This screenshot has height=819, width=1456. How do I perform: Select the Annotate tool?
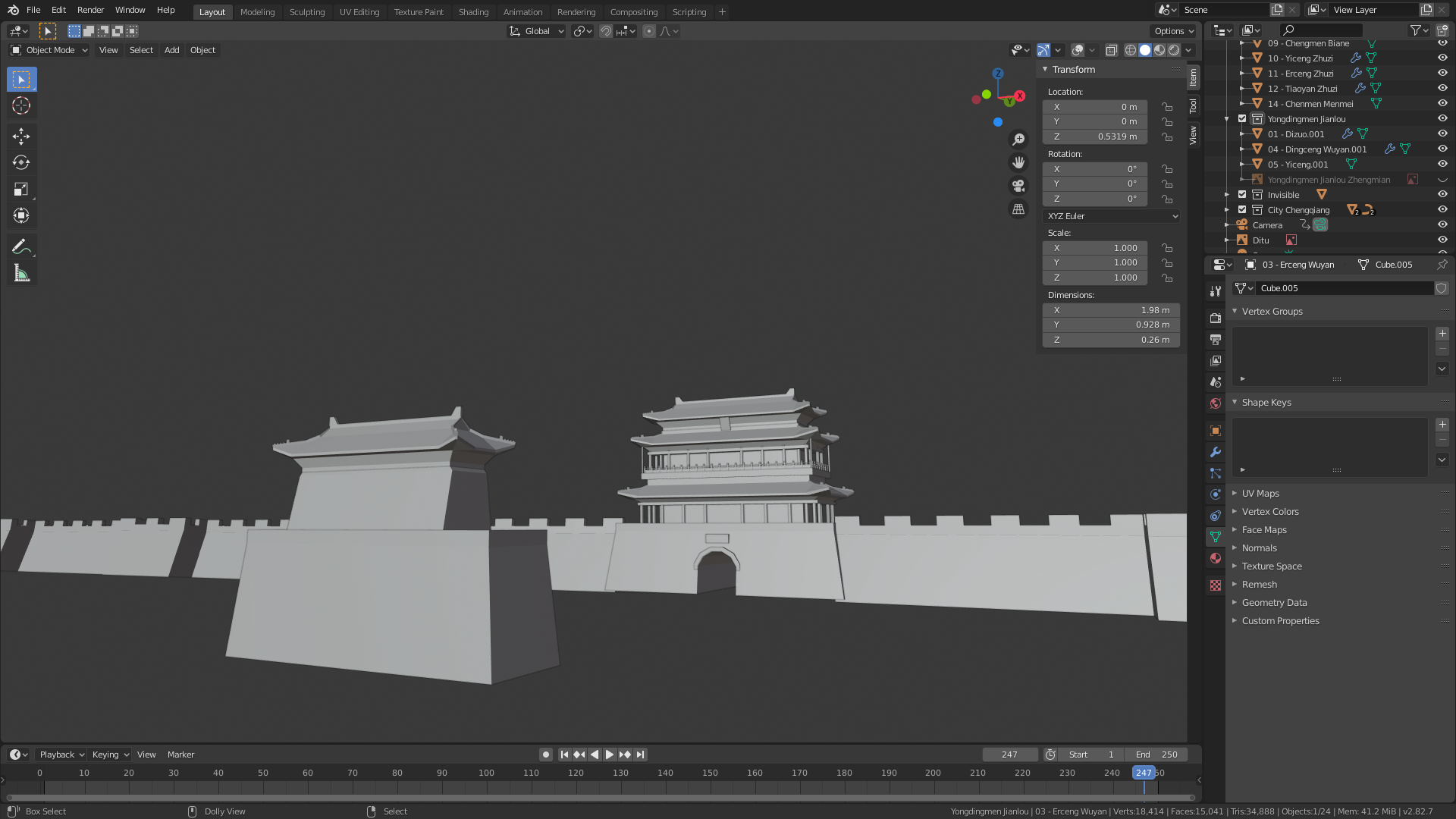point(21,246)
